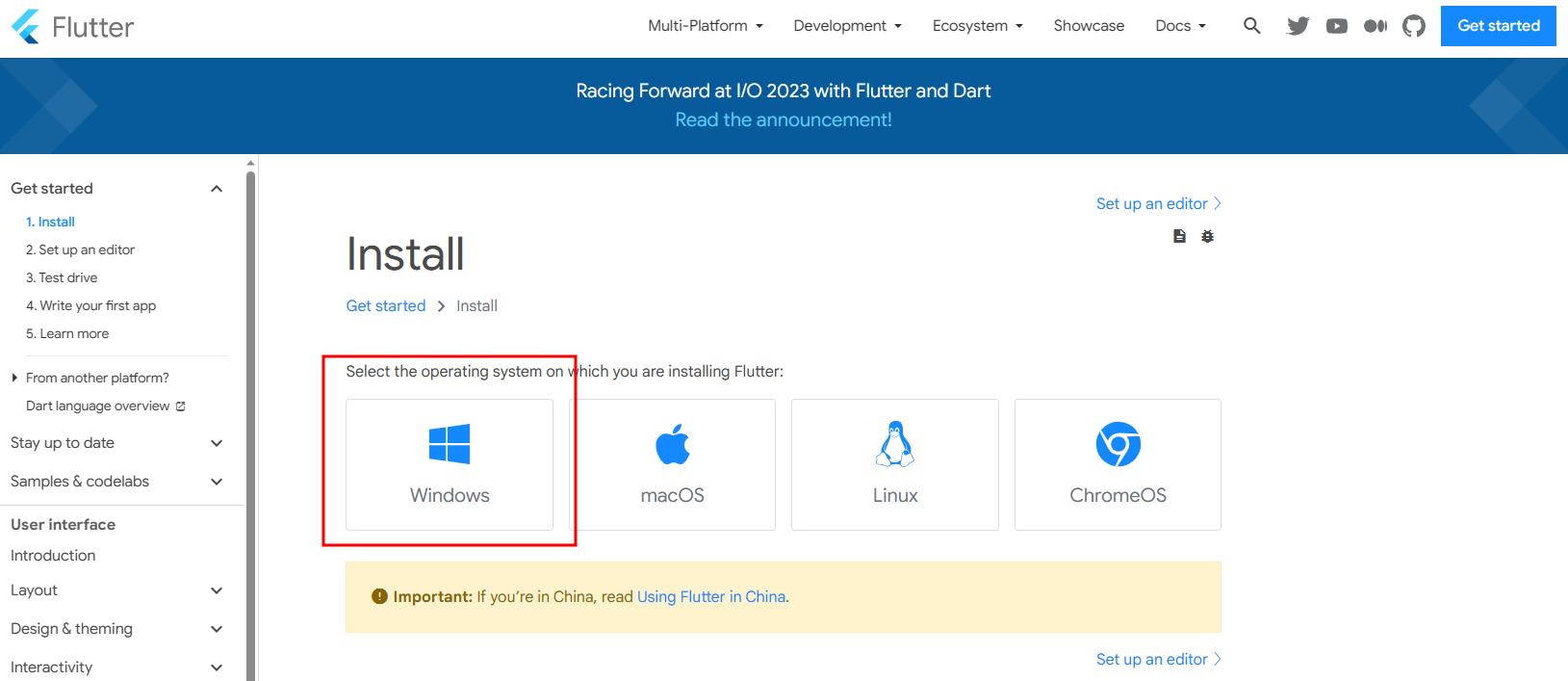Open Flutter's Medium icon link
Screen dimensions: 1568x681
tap(1375, 26)
